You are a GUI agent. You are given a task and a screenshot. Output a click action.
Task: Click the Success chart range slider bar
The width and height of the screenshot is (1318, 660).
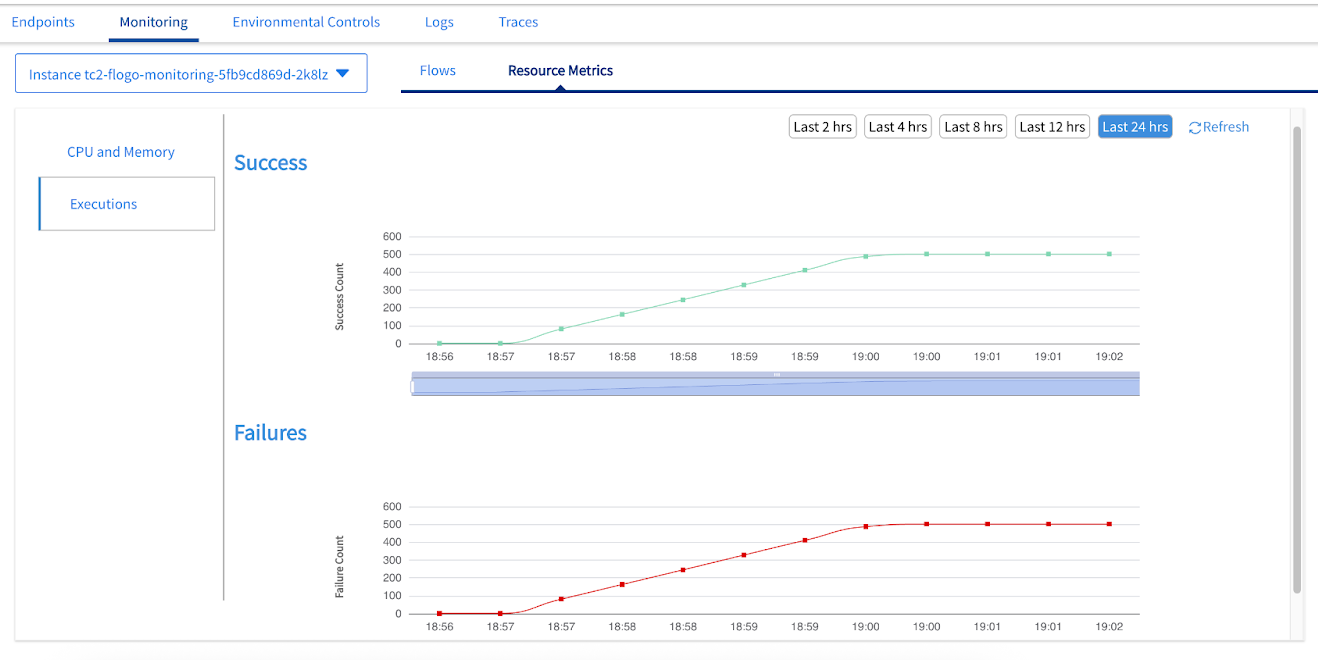coord(776,386)
